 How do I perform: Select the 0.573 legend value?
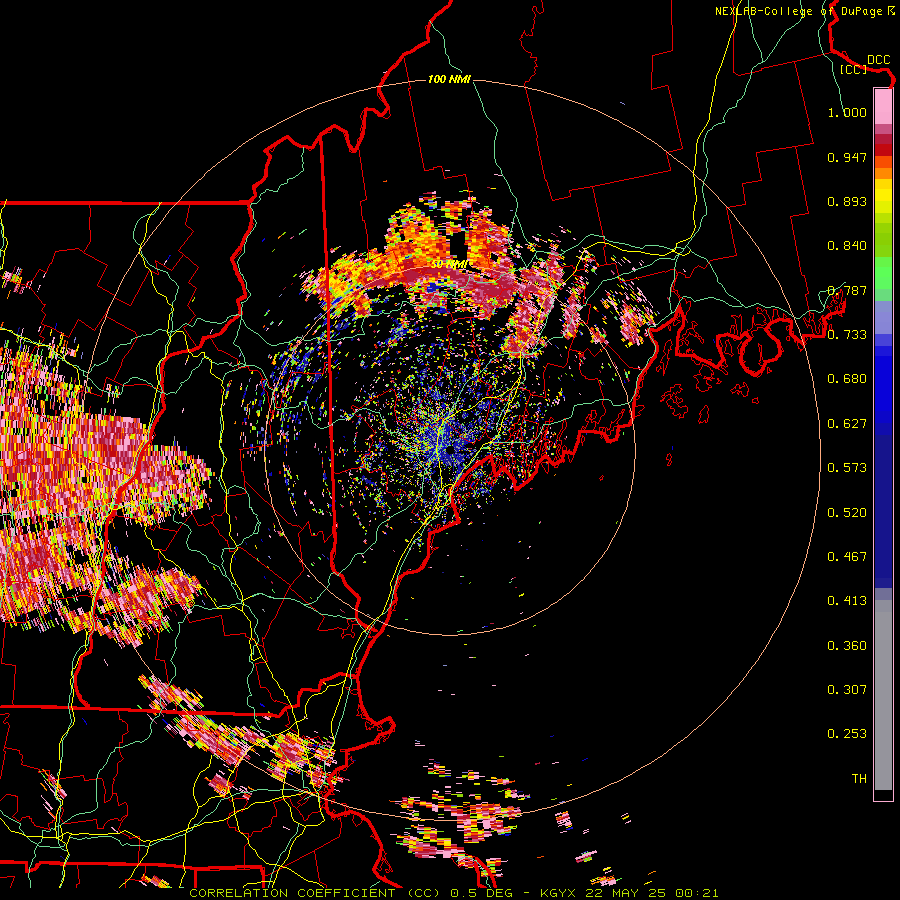coord(847,468)
